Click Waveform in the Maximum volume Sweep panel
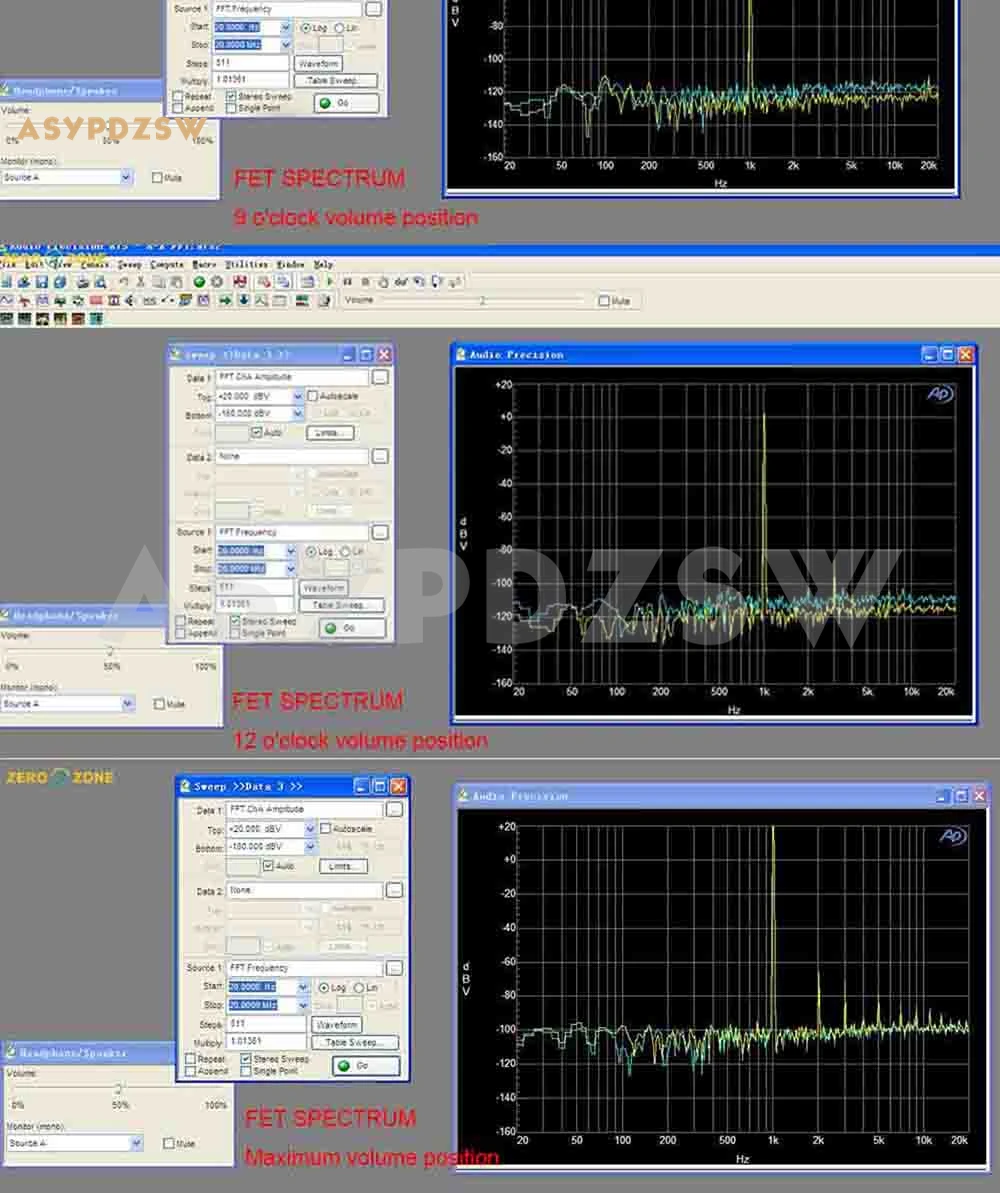 (x=336, y=1025)
